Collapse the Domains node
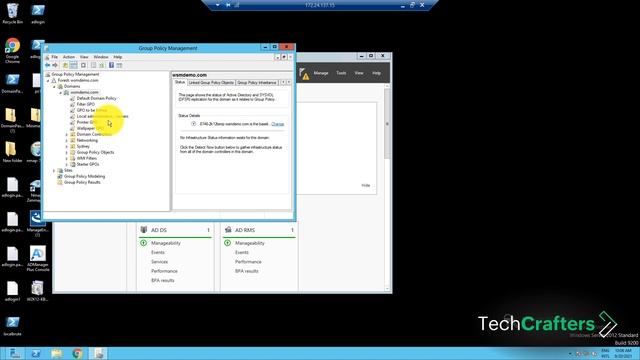The image size is (640, 360). (54, 87)
